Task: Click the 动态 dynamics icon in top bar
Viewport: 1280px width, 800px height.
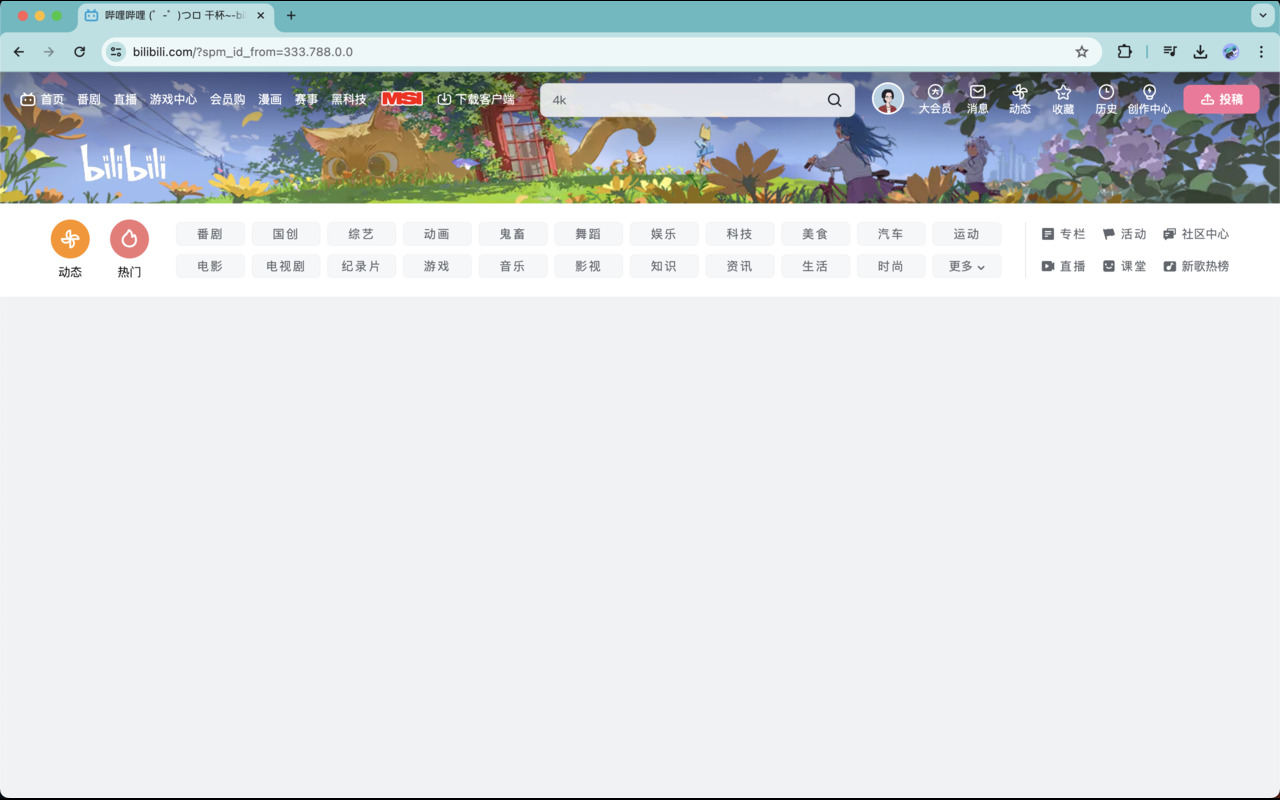Action: [x=1020, y=99]
